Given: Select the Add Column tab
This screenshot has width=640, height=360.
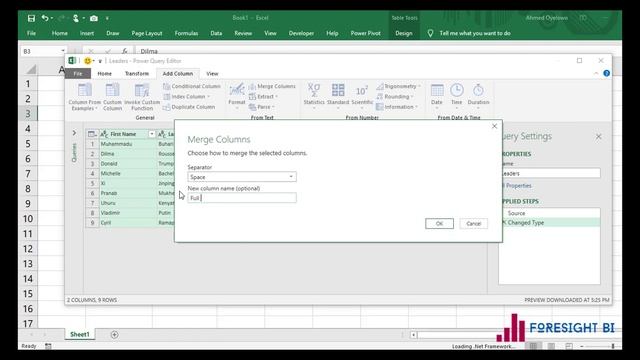Looking at the screenshot, I should [x=178, y=73].
